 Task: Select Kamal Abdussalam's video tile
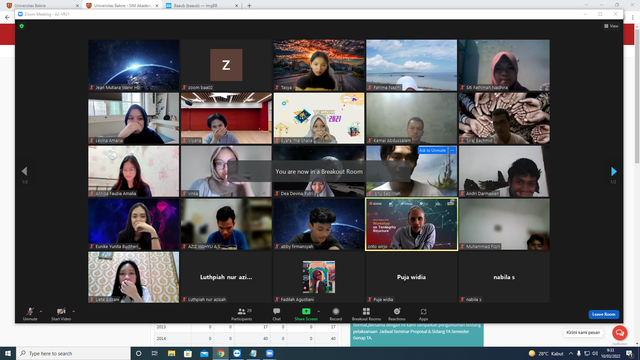(x=411, y=118)
